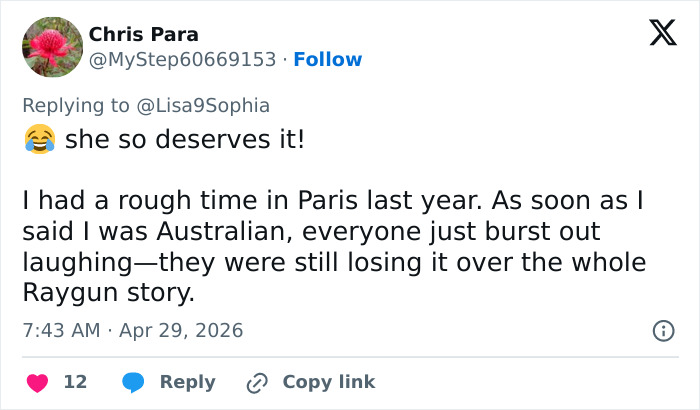Click the blue reply speech bubble icon

tap(132, 382)
